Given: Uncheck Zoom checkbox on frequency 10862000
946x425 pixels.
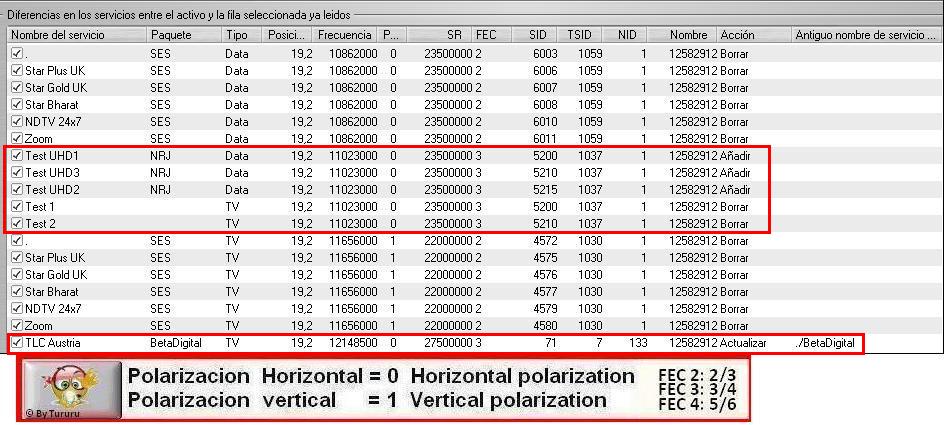Looking at the screenshot, I should 17,138.
